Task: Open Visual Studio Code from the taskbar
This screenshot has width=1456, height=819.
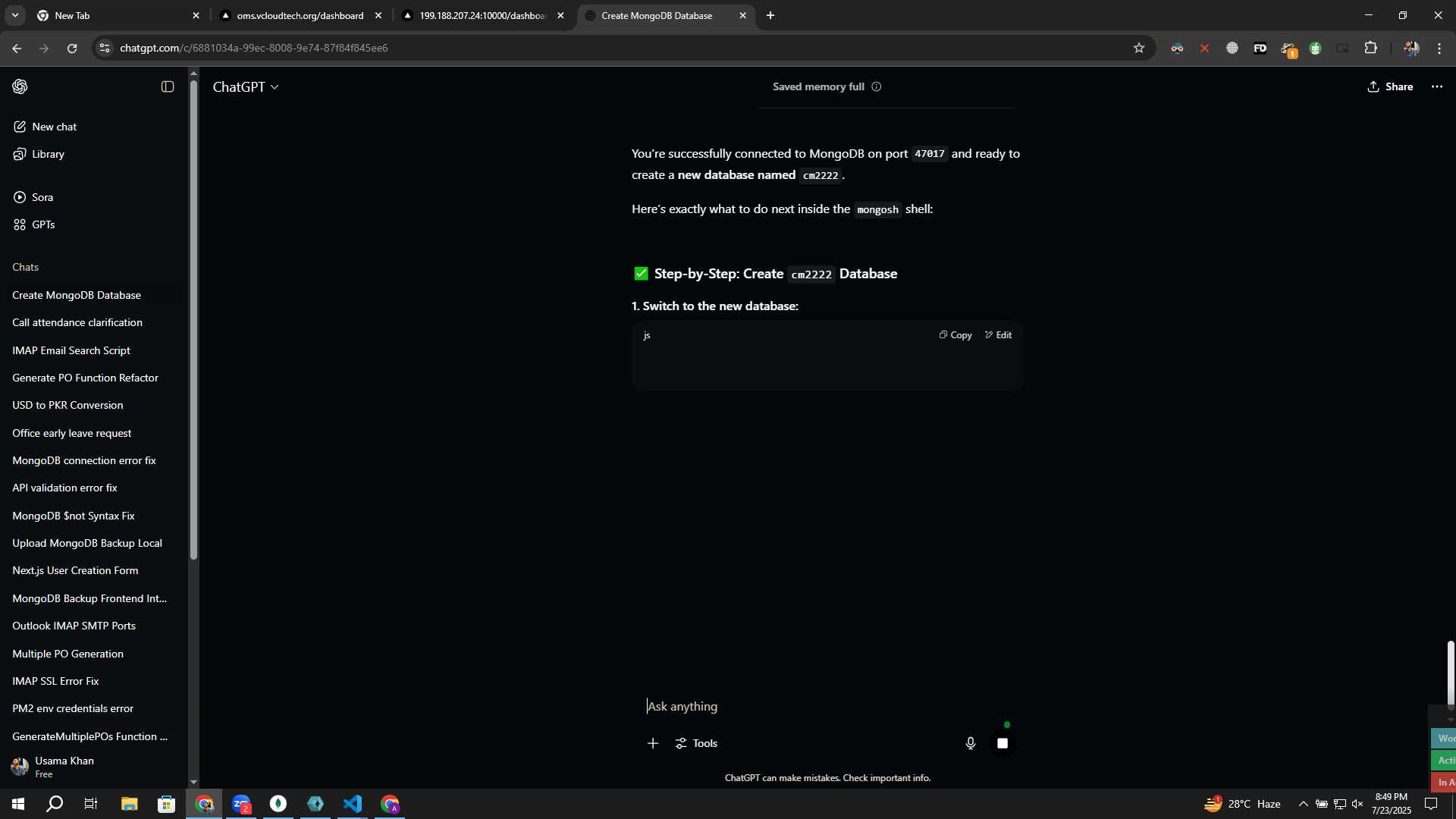Action: click(353, 804)
